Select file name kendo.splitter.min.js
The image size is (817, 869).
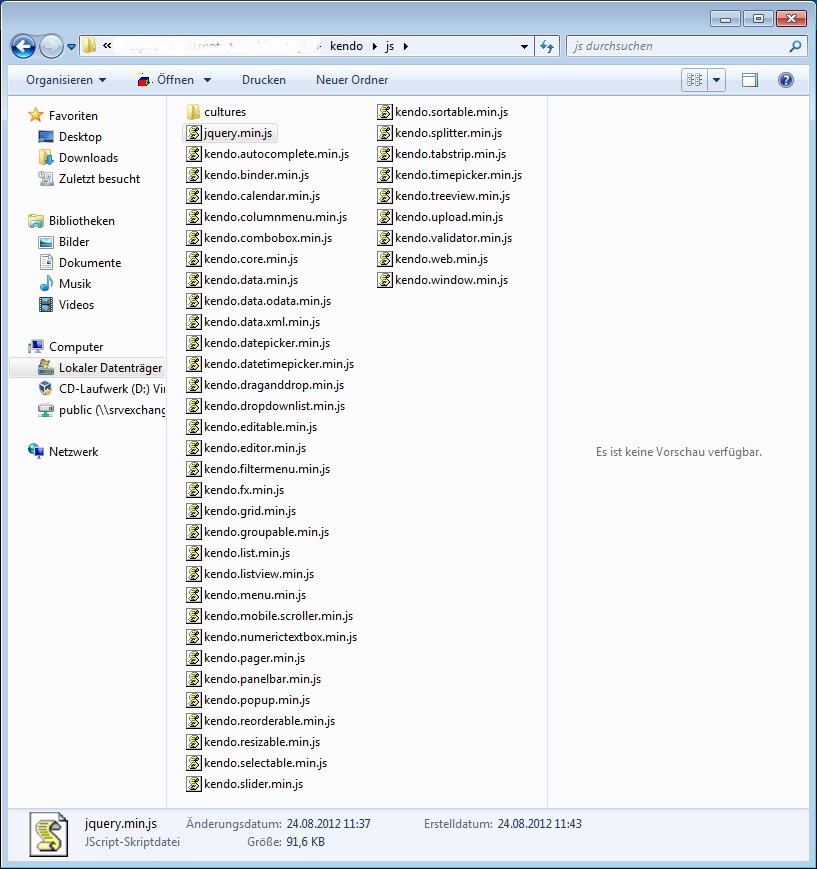click(448, 133)
